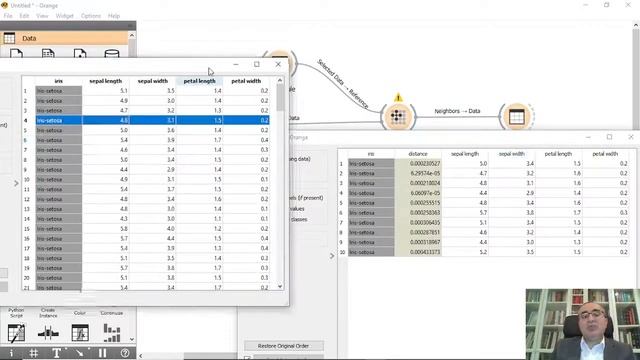Click row 20 row number in front table
The height and width of the screenshot is (360, 640).
pos(26,278)
